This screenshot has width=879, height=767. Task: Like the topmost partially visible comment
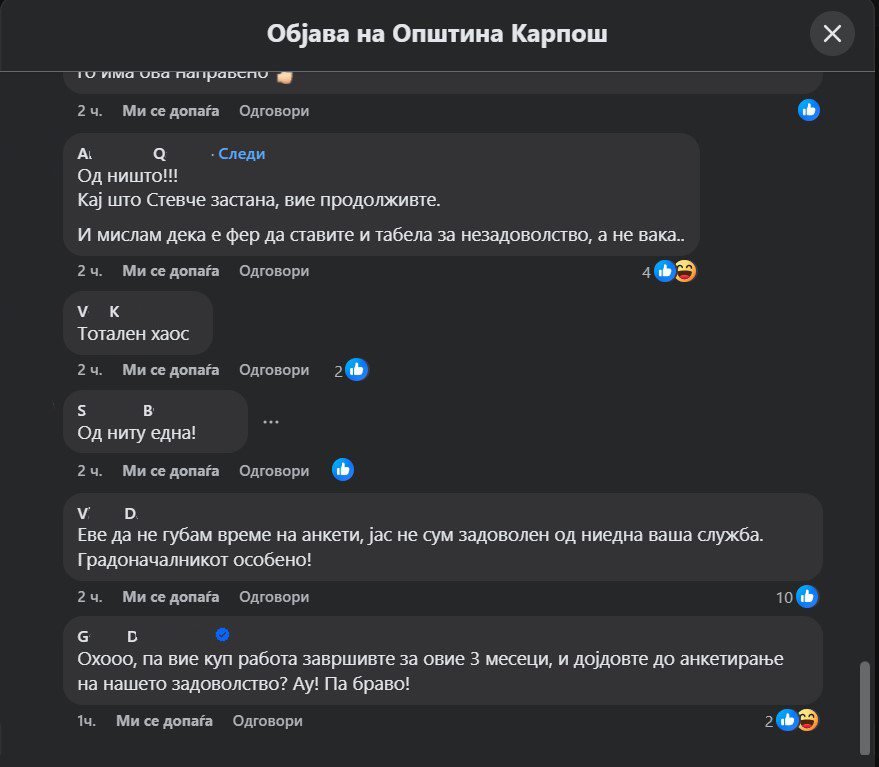coord(170,111)
